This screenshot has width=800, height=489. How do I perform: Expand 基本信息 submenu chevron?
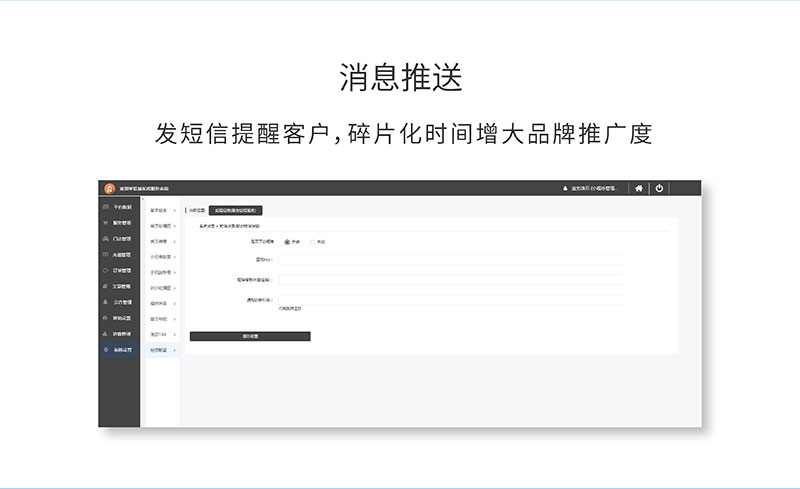point(174,210)
